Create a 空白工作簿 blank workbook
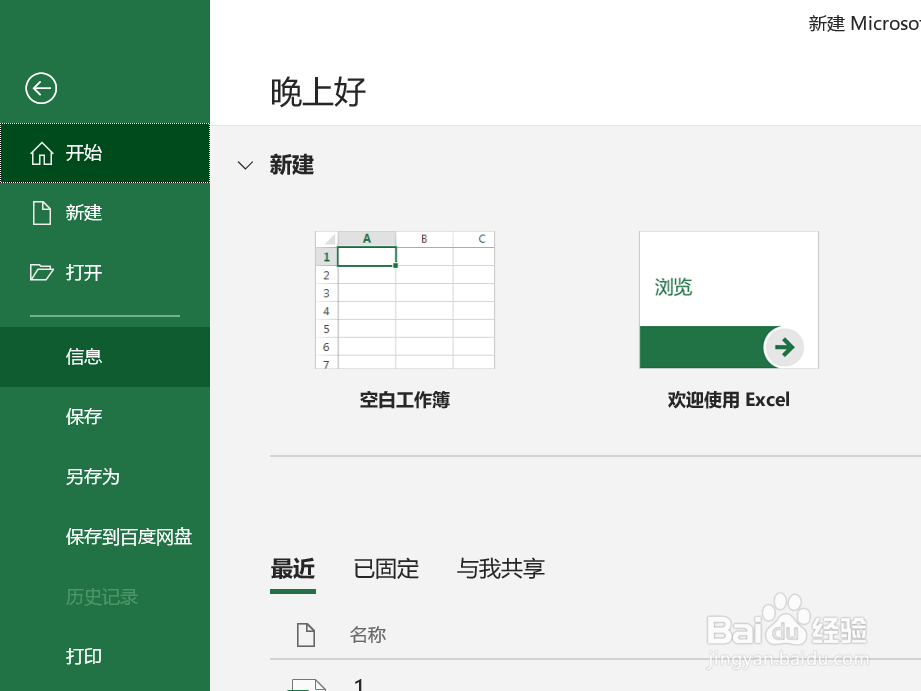The image size is (921, 691). [404, 300]
